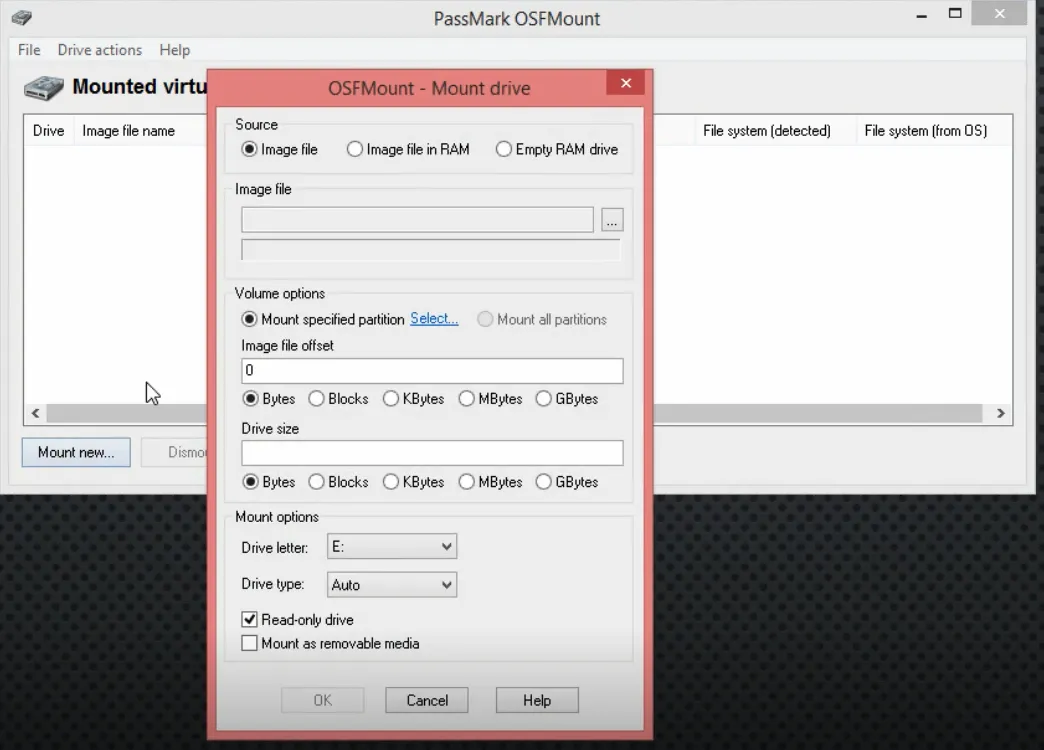Choose MBytes for image file offset
Viewport: 1044px width, 750px height.
click(467, 399)
